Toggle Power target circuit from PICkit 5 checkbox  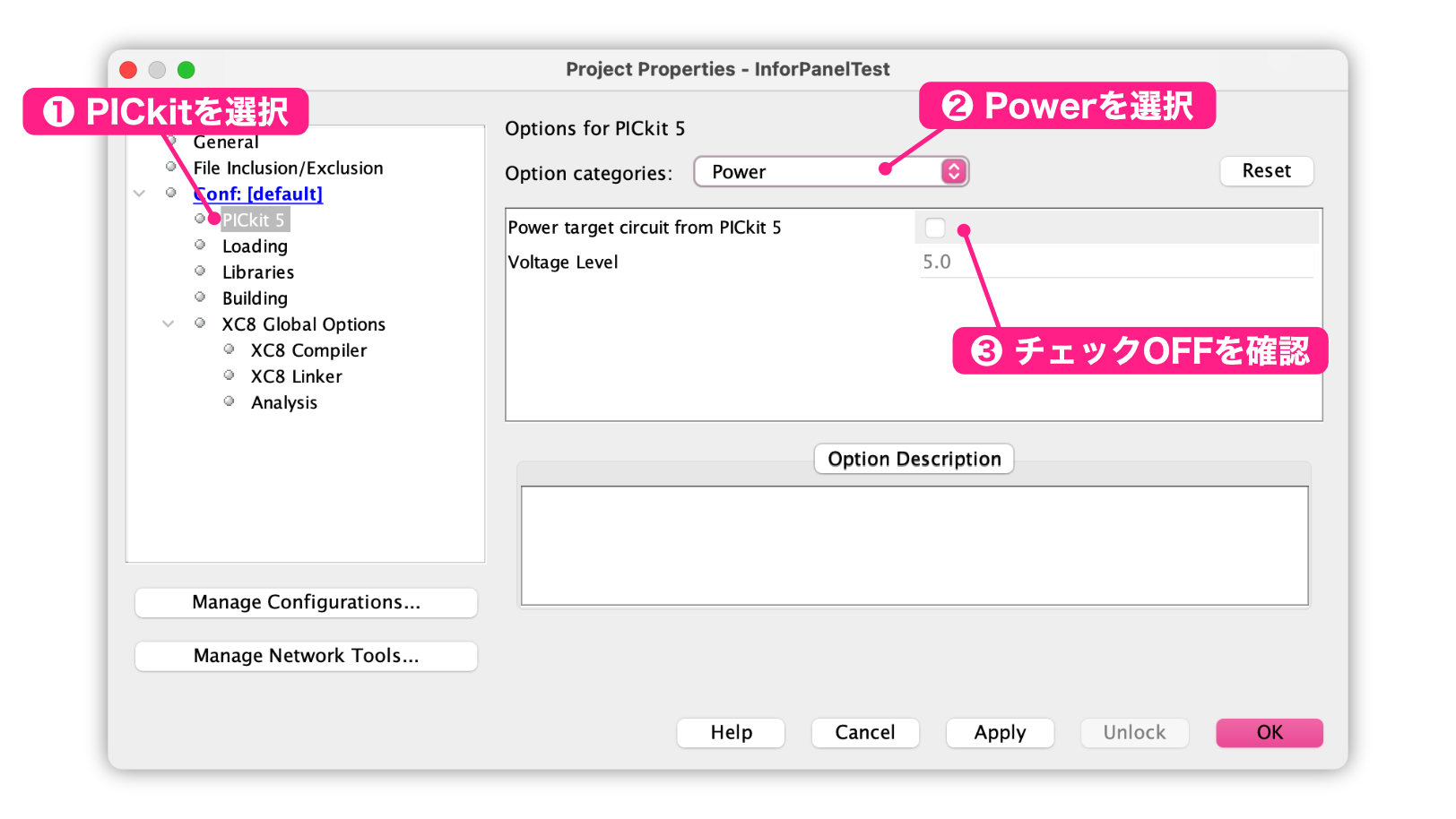[934, 228]
